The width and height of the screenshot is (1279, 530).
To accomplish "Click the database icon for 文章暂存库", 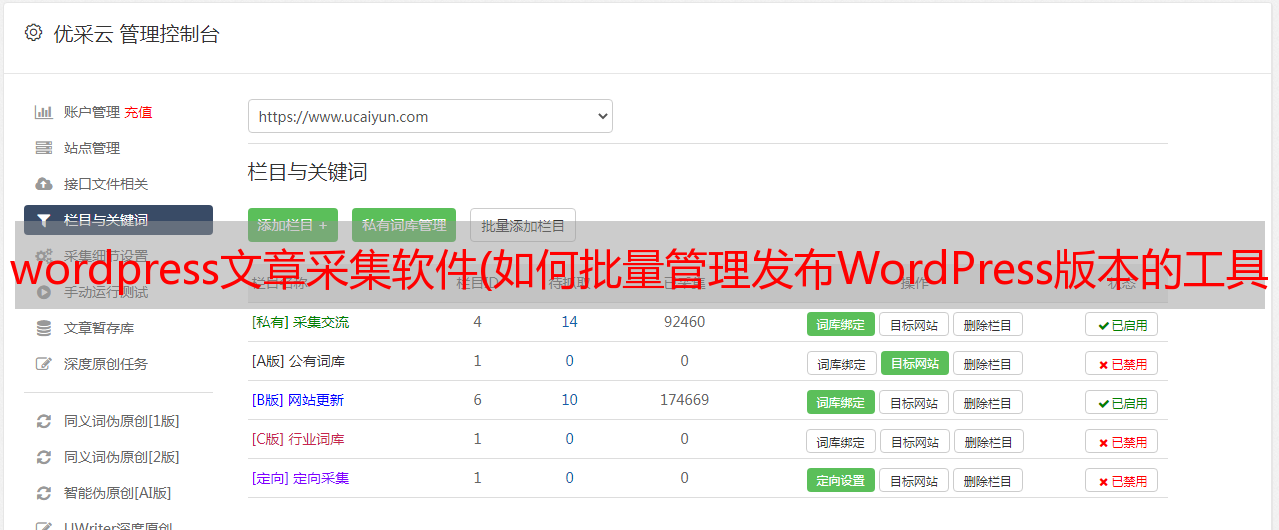I will click(43, 328).
